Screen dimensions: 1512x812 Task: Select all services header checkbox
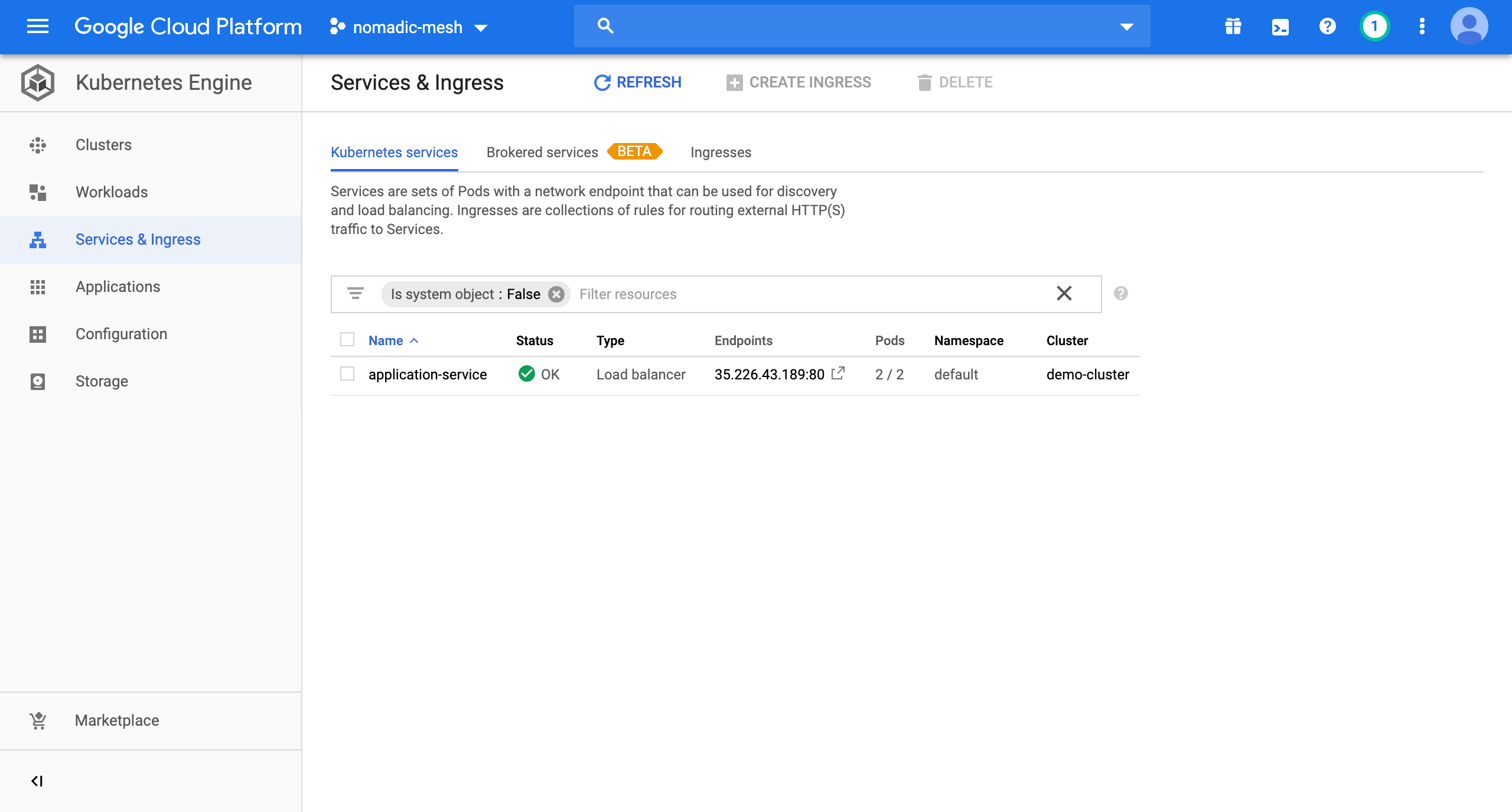pos(347,340)
